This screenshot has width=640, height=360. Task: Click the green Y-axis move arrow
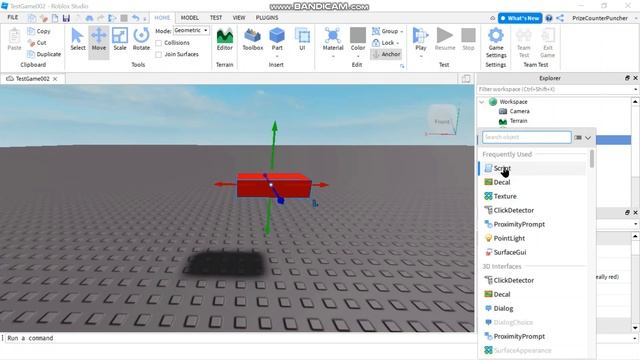[275, 127]
